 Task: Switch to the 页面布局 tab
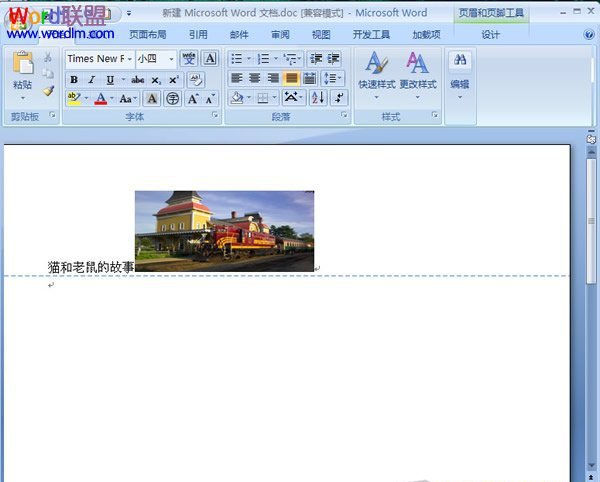click(148, 35)
